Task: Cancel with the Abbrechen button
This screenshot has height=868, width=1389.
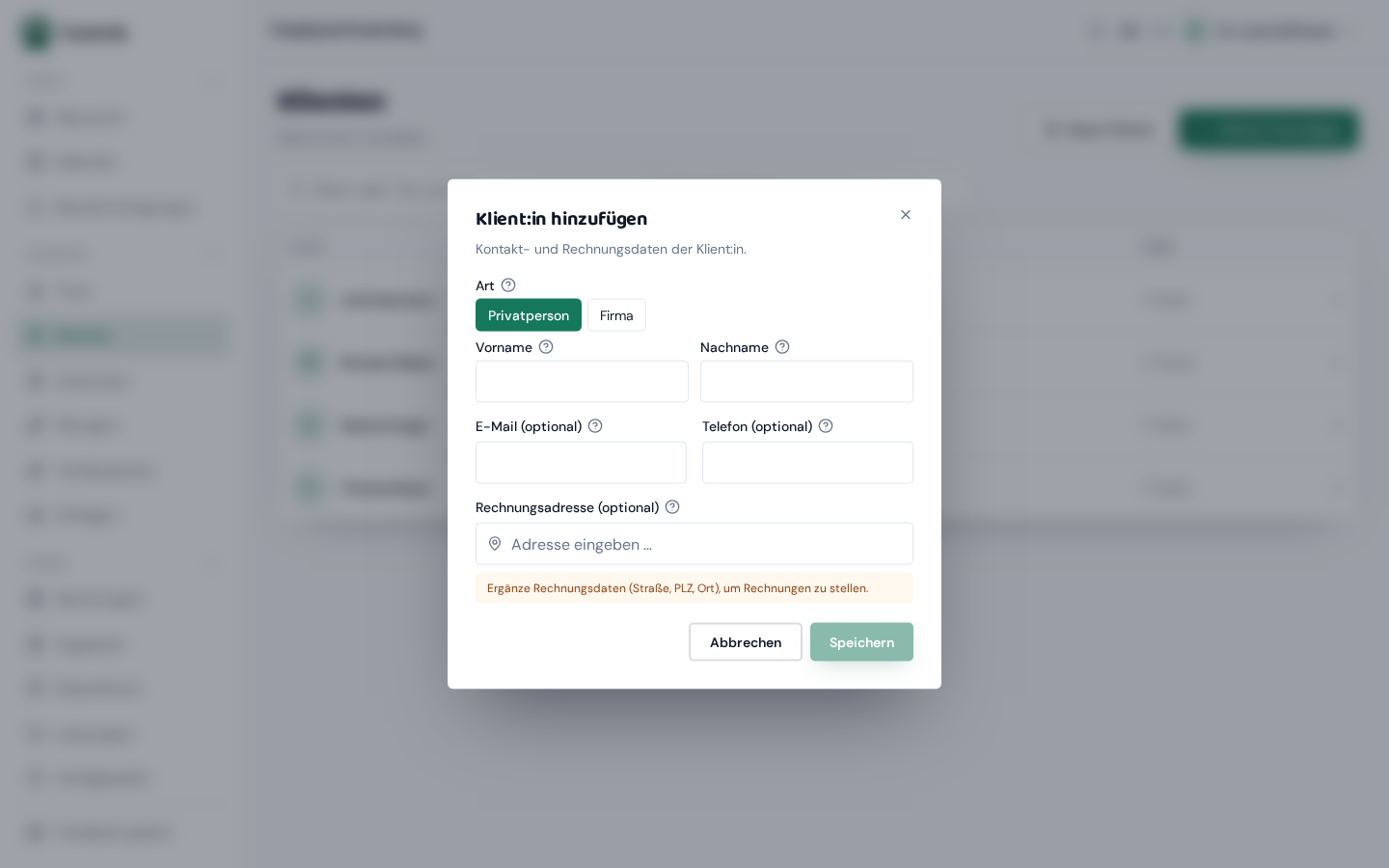Action: [746, 642]
